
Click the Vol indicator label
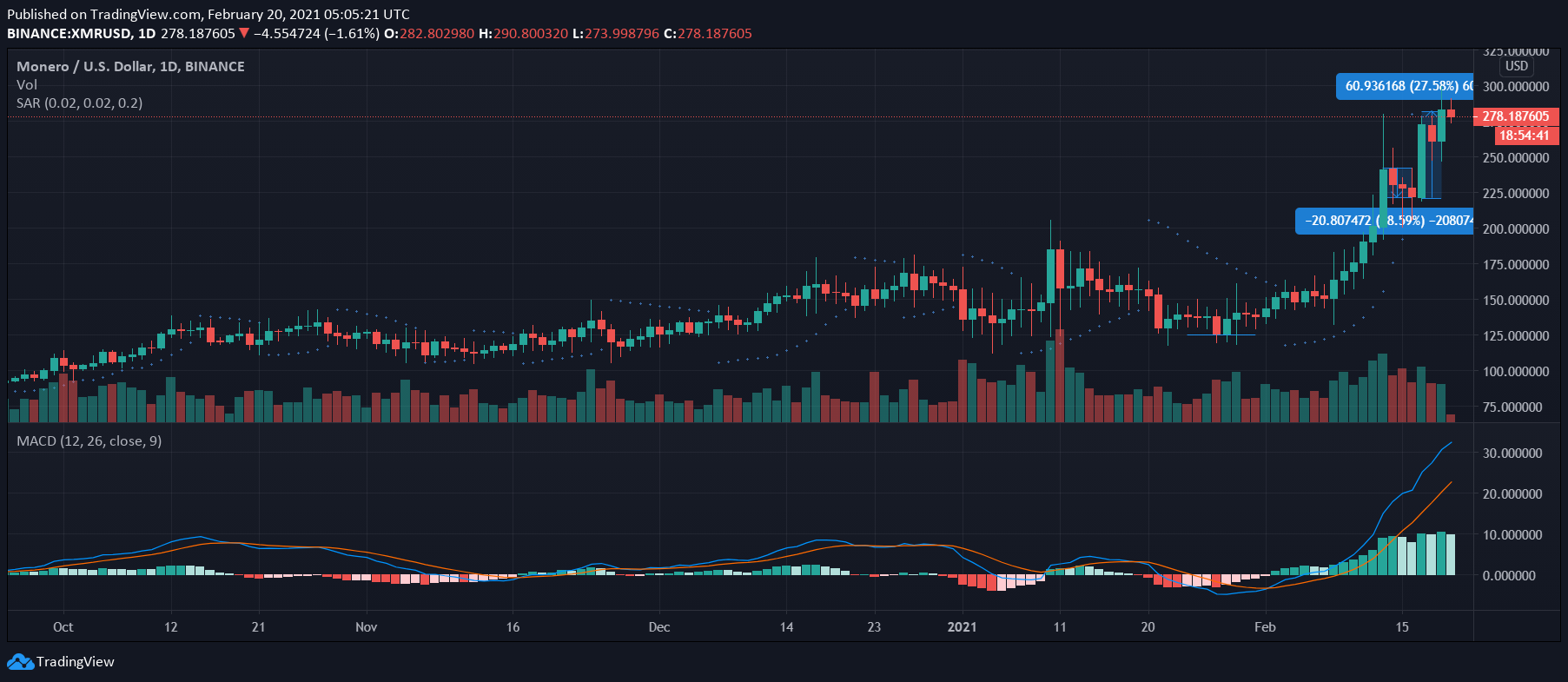[27, 85]
